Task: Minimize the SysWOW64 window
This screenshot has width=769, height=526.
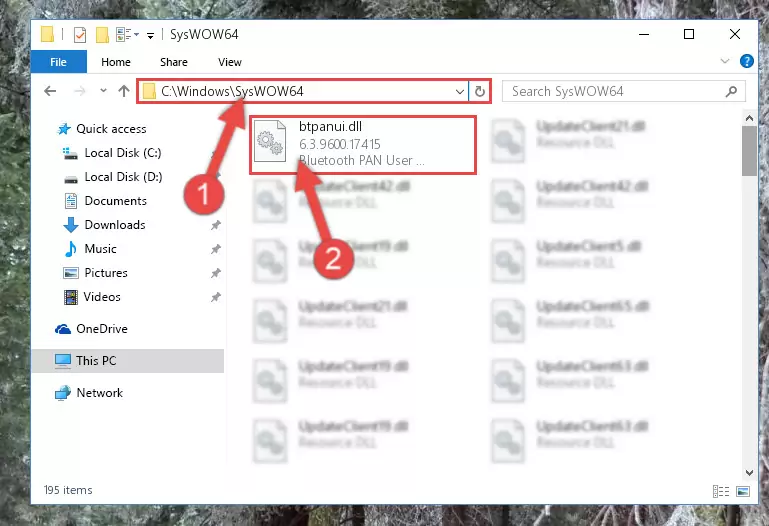Action: coord(644,34)
